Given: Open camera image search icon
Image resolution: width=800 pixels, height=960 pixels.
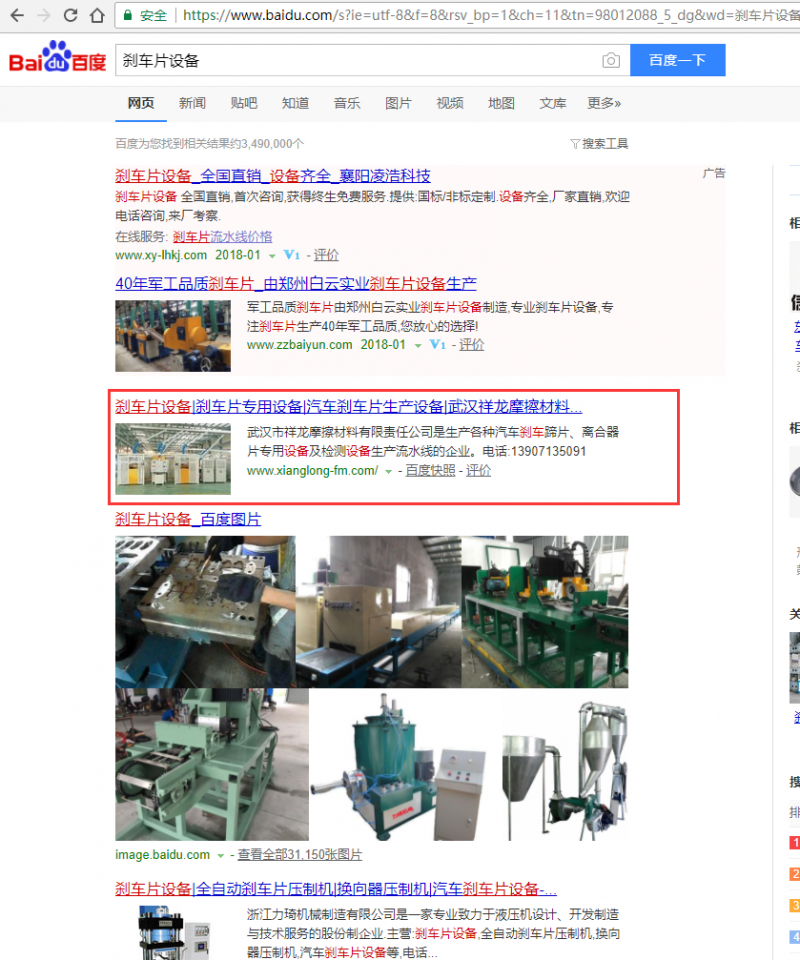Looking at the screenshot, I should (610, 61).
